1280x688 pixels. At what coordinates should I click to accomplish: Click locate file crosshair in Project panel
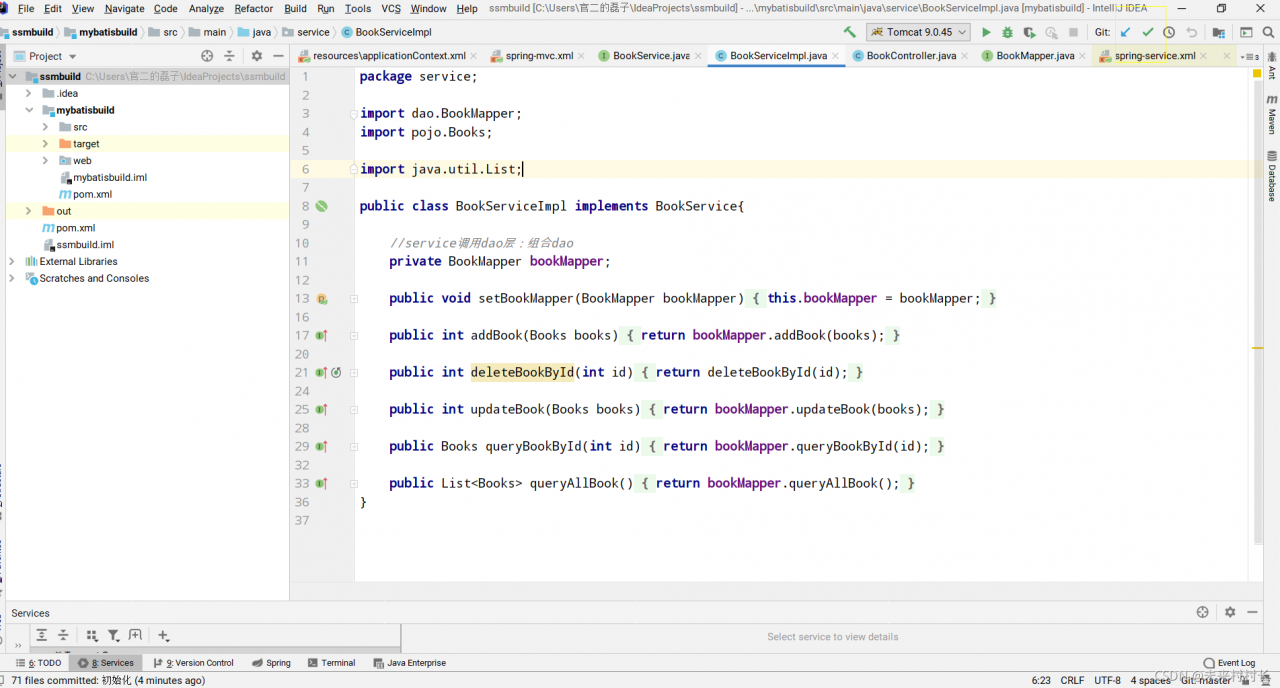[207, 56]
